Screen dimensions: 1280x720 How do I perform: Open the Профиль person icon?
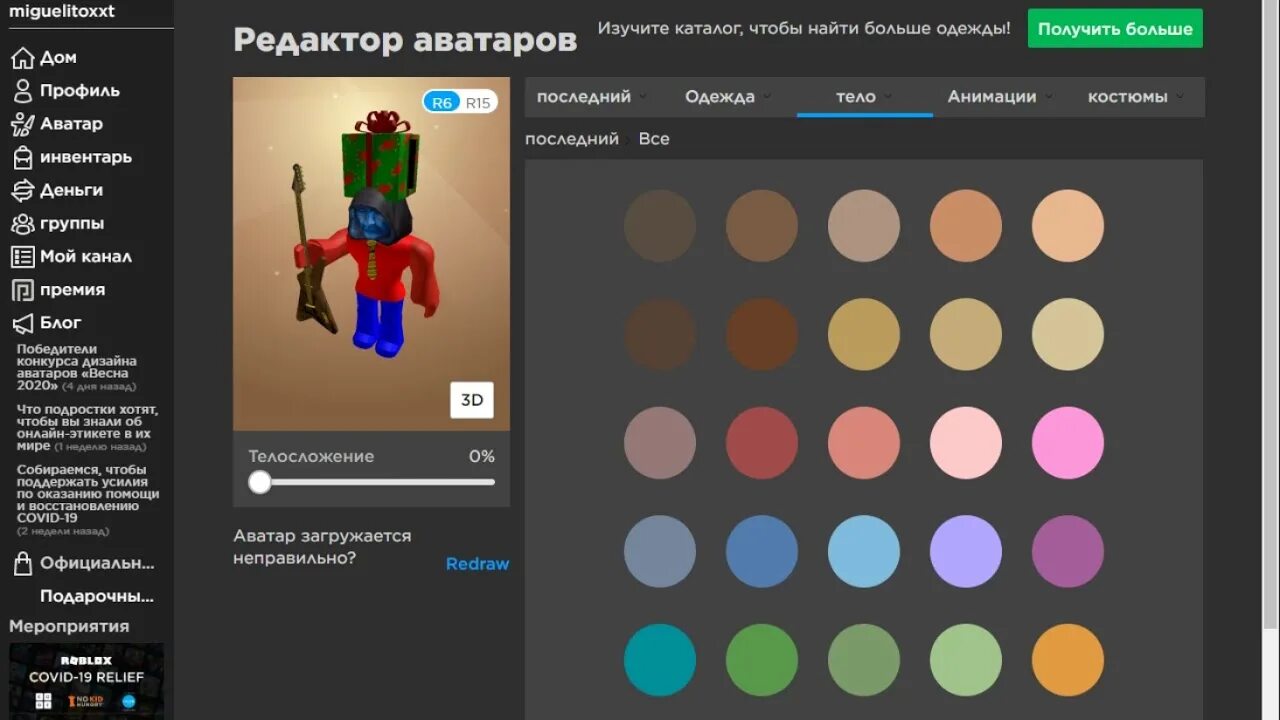(22, 91)
